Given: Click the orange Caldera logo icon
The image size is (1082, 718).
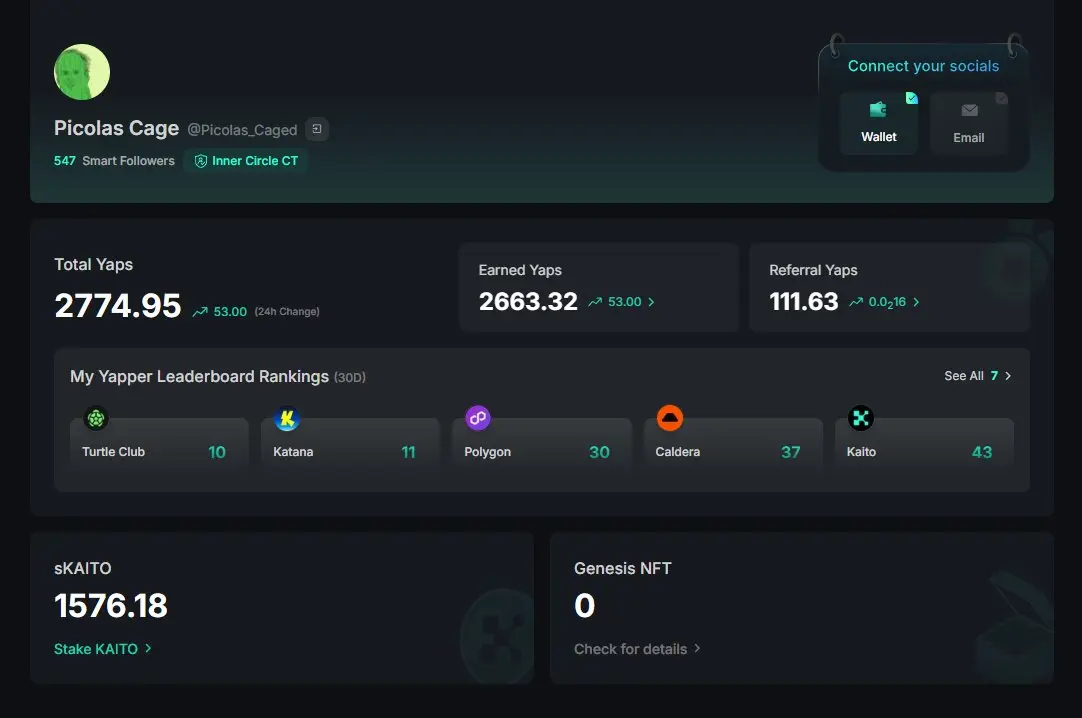Looking at the screenshot, I should [x=669, y=418].
